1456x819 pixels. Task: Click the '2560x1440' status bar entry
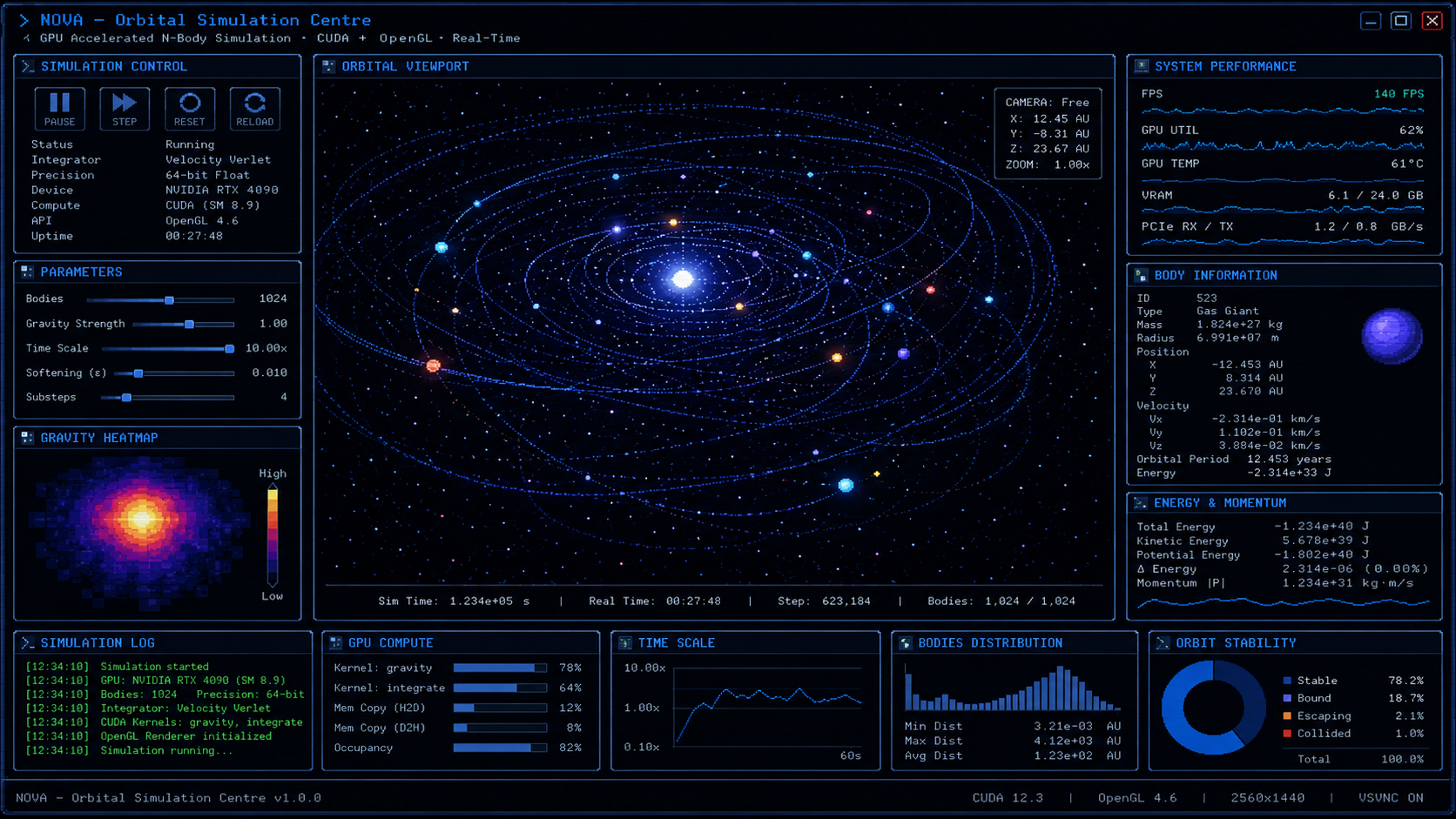[1267, 797]
